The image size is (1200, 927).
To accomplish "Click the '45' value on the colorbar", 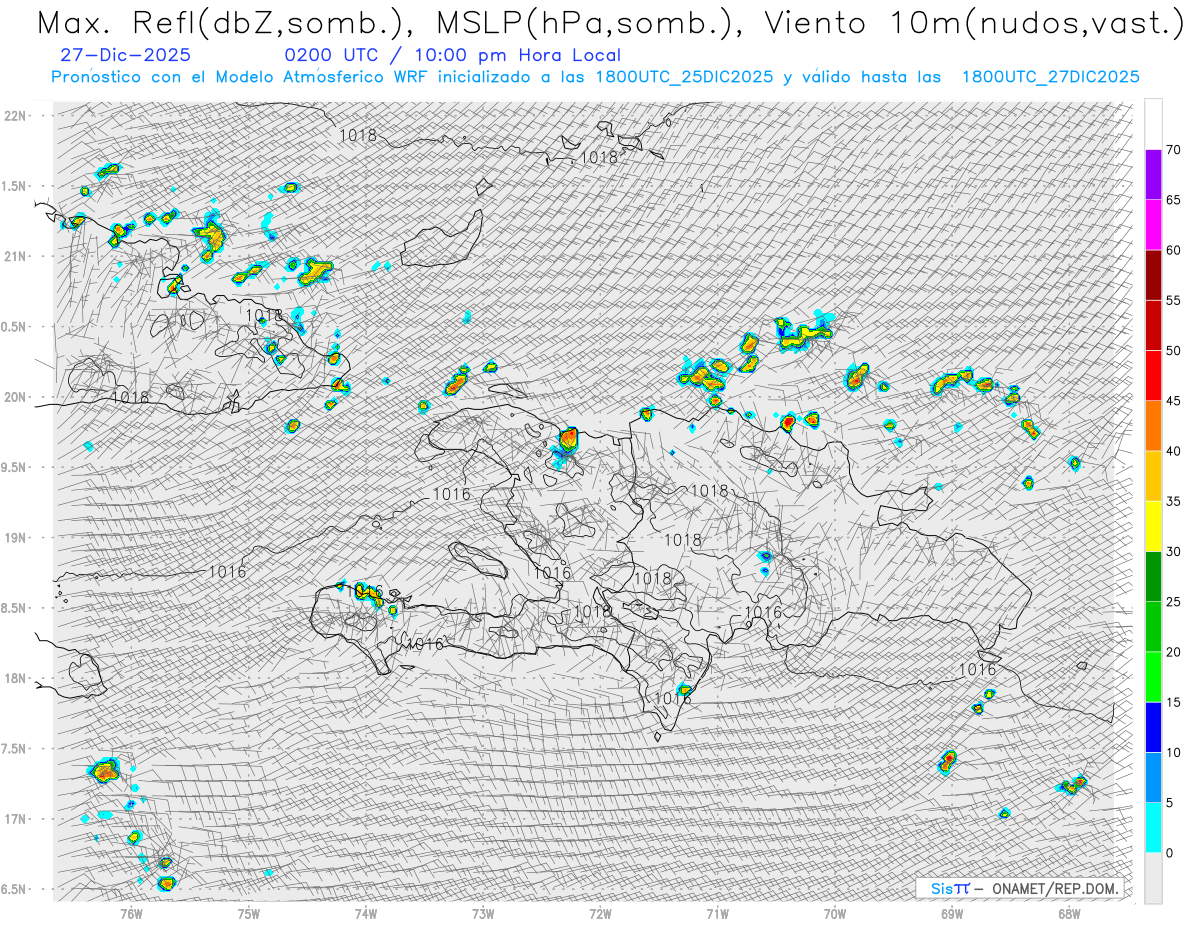I will click(x=1173, y=401).
